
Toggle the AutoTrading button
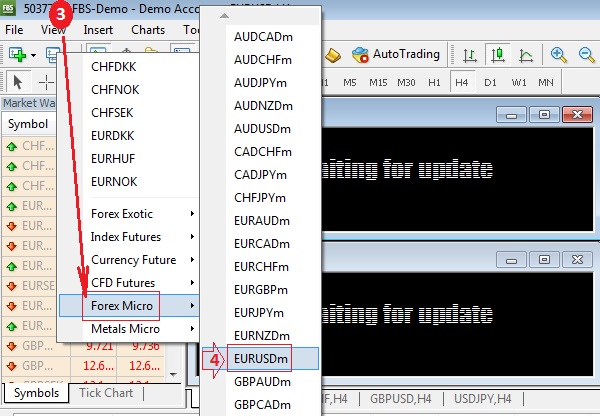(396, 55)
